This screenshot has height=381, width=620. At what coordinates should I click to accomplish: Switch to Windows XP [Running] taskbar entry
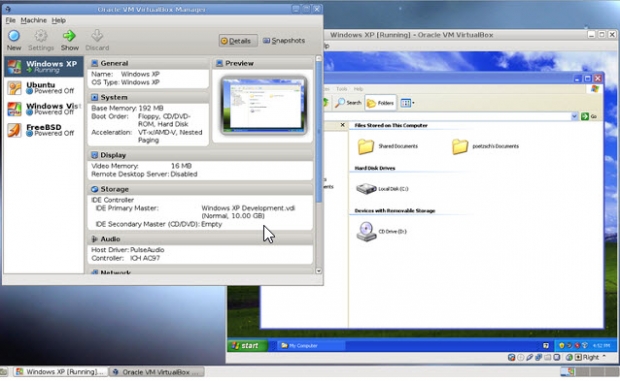61,372
